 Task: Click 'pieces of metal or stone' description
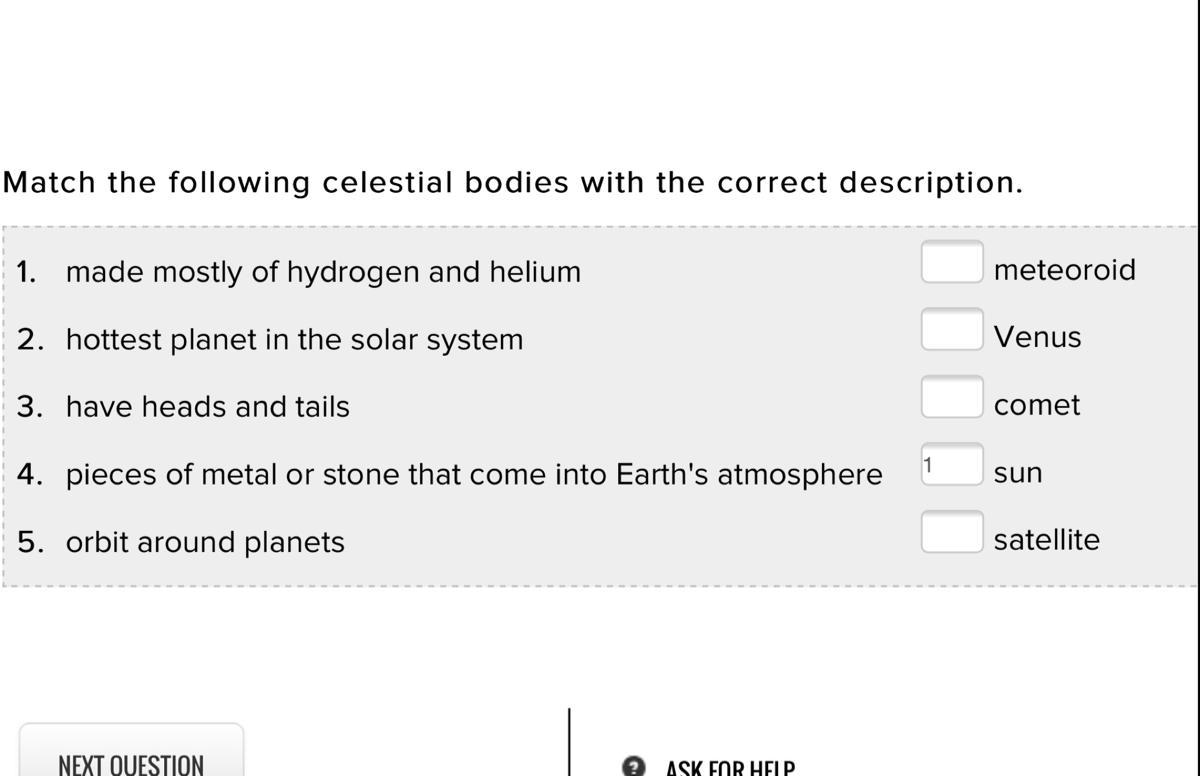(x=474, y=474)
